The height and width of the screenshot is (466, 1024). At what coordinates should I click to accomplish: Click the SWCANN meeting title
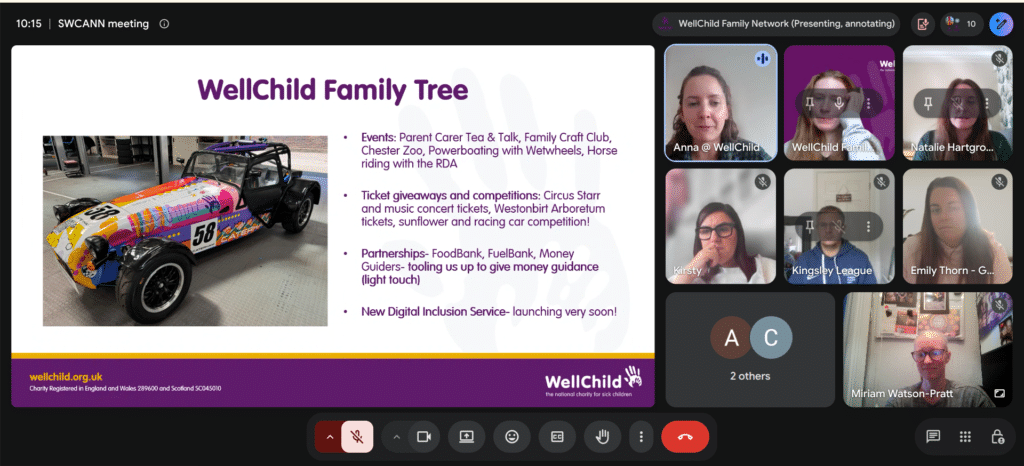(103, 24)
